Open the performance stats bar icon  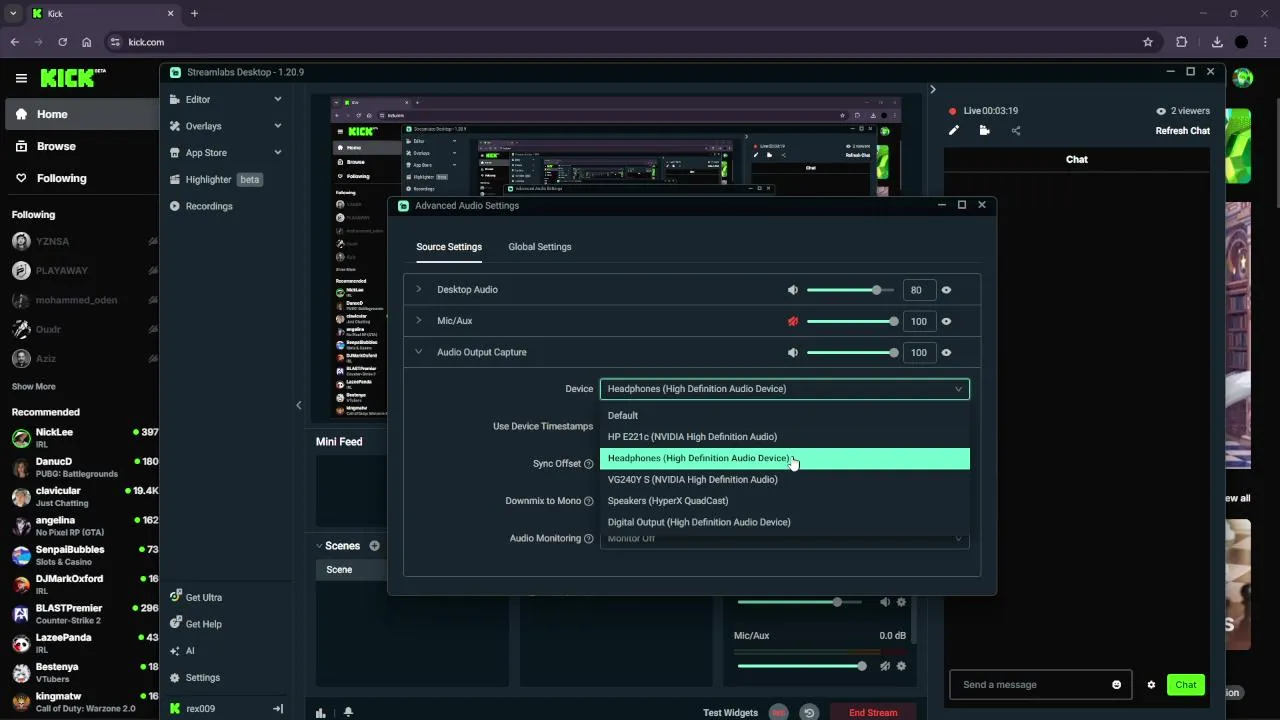point(320,712)
